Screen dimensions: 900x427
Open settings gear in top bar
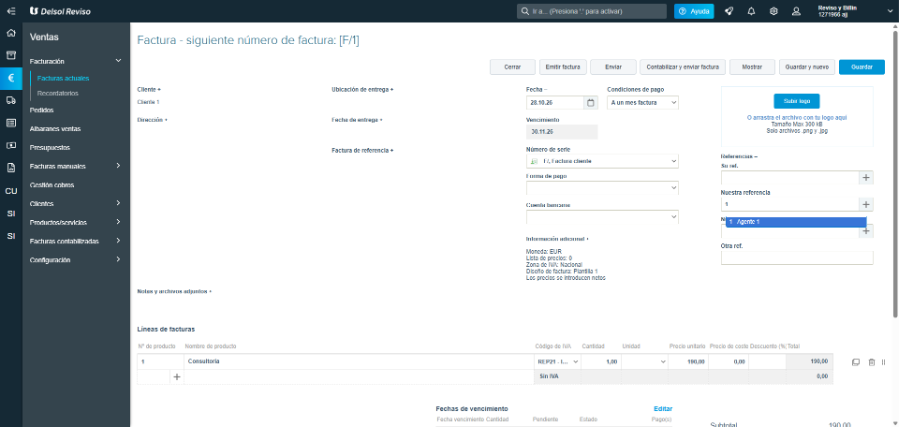point(774,11)
